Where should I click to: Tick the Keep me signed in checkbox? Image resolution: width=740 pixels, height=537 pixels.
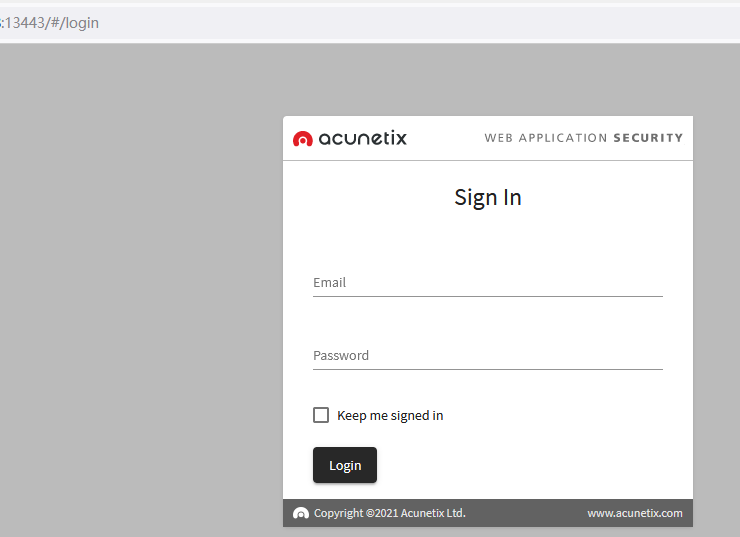point(321,415)
